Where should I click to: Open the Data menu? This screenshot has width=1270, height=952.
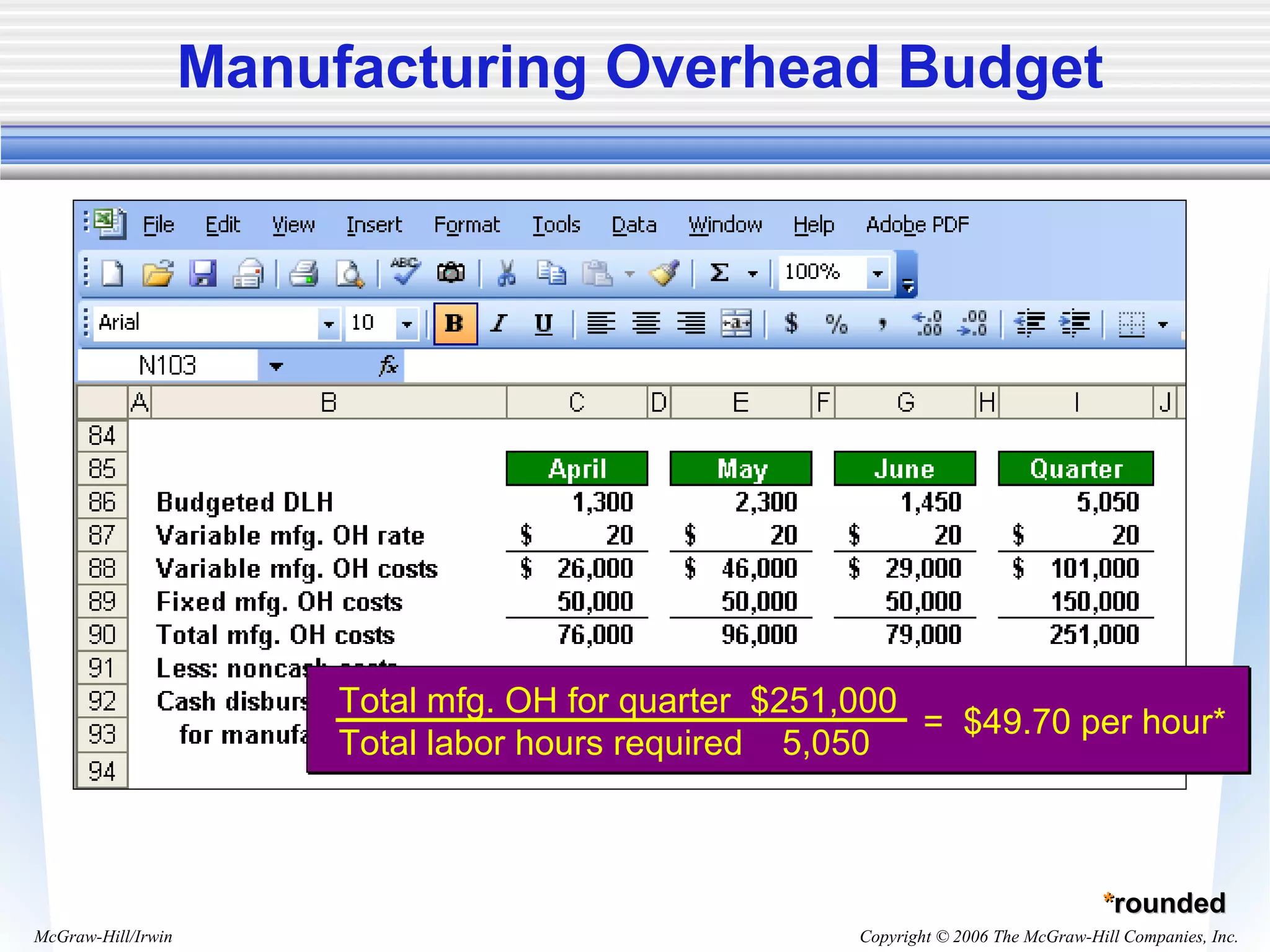coord(634,224)
